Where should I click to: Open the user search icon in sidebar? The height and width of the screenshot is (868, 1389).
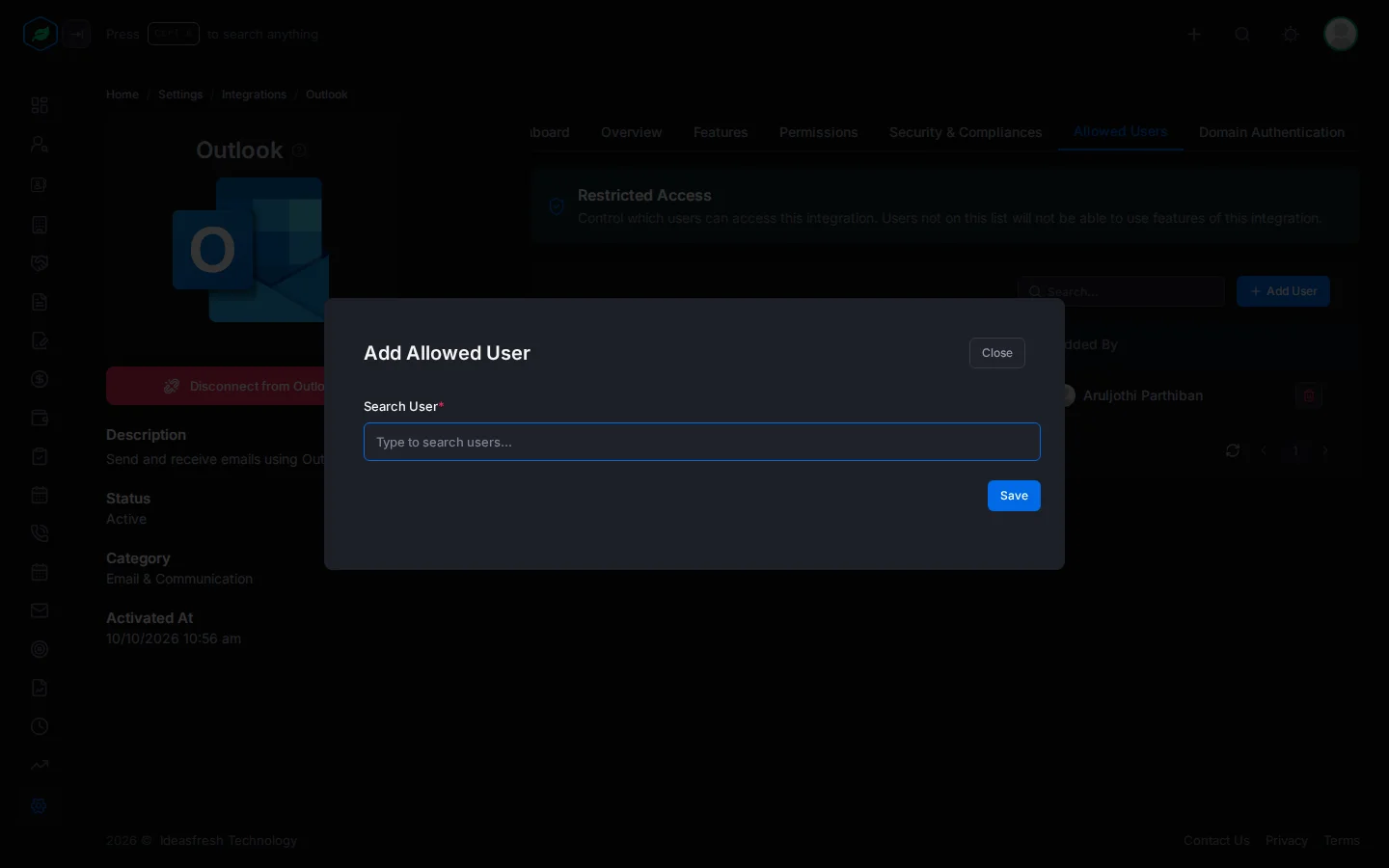(40, 145)
